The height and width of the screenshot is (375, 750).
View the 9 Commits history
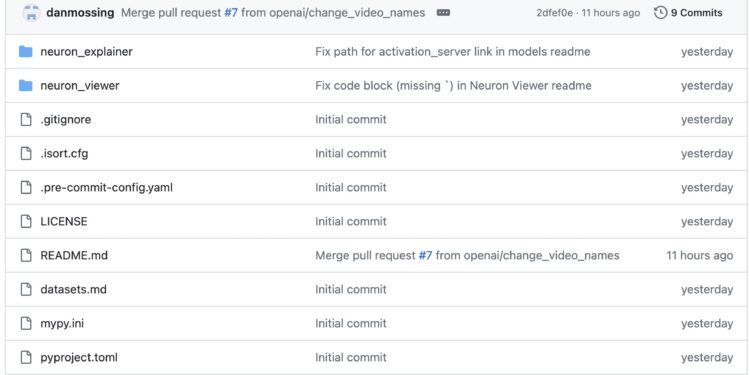coord(696,13)
